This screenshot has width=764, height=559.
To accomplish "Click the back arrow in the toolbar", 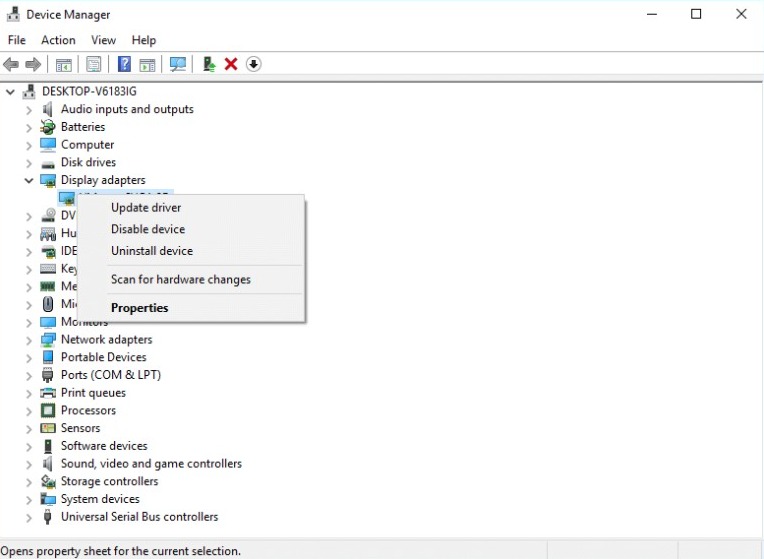I will coord(11,64).
